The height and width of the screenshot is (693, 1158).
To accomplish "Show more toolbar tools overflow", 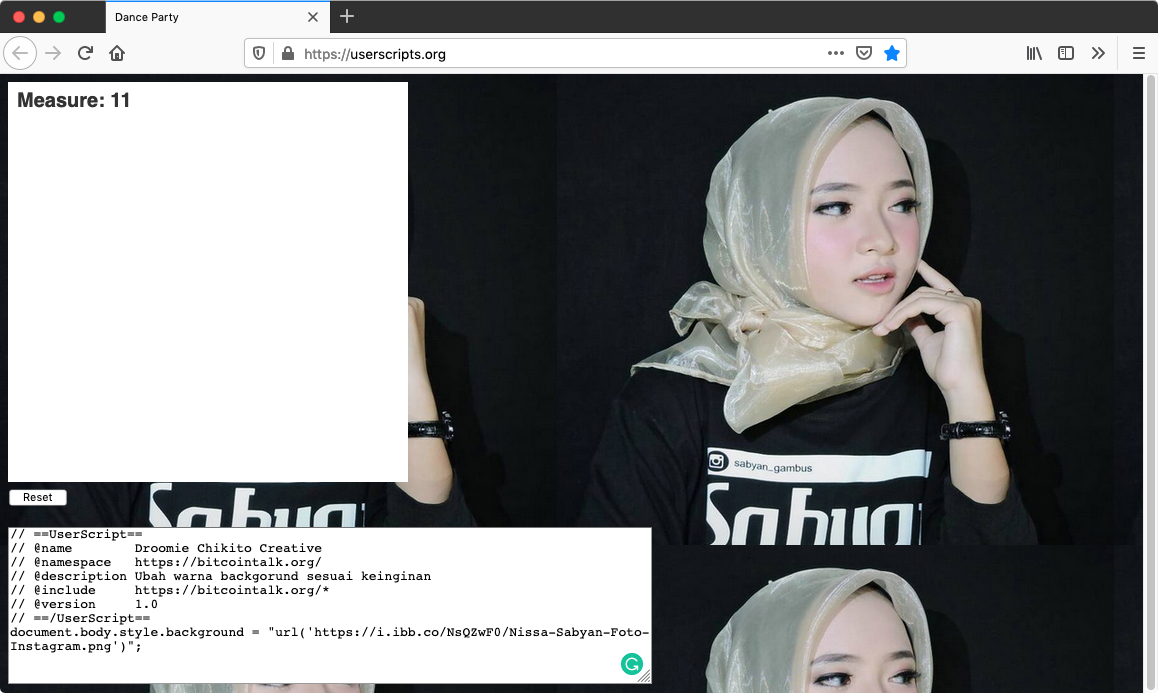I will 1098,53.
